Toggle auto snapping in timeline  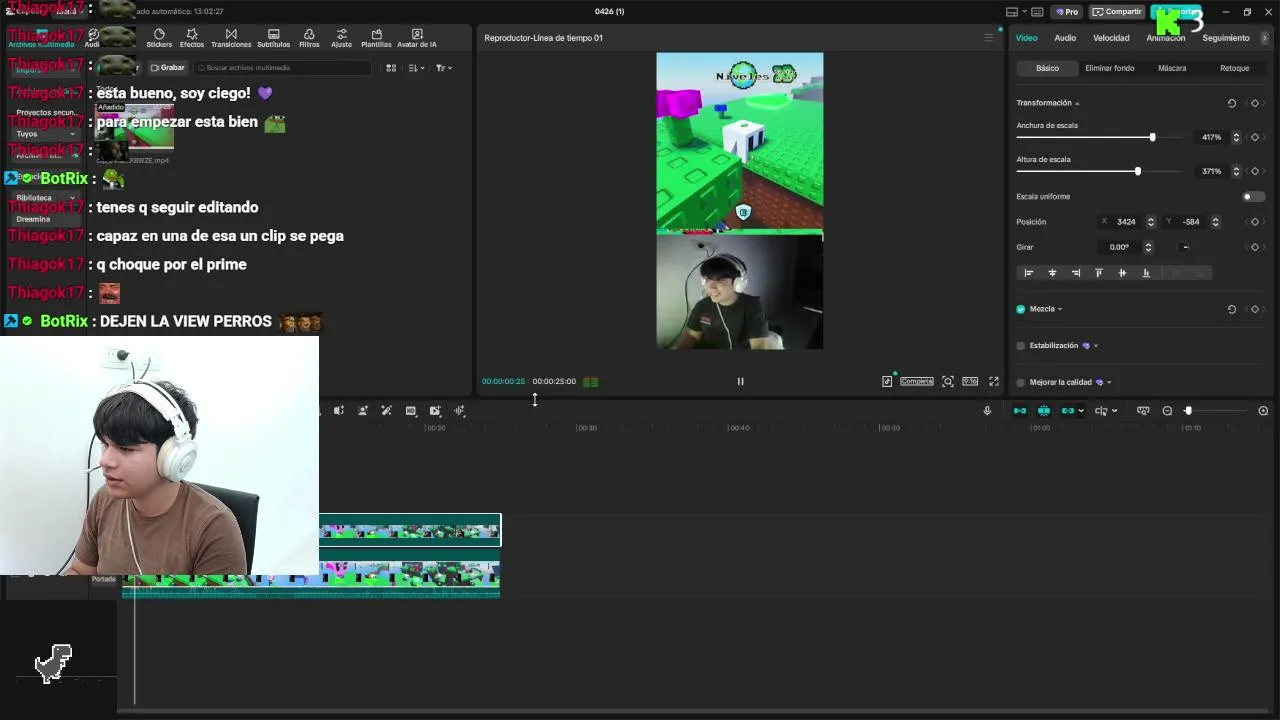click(1044, 411)
